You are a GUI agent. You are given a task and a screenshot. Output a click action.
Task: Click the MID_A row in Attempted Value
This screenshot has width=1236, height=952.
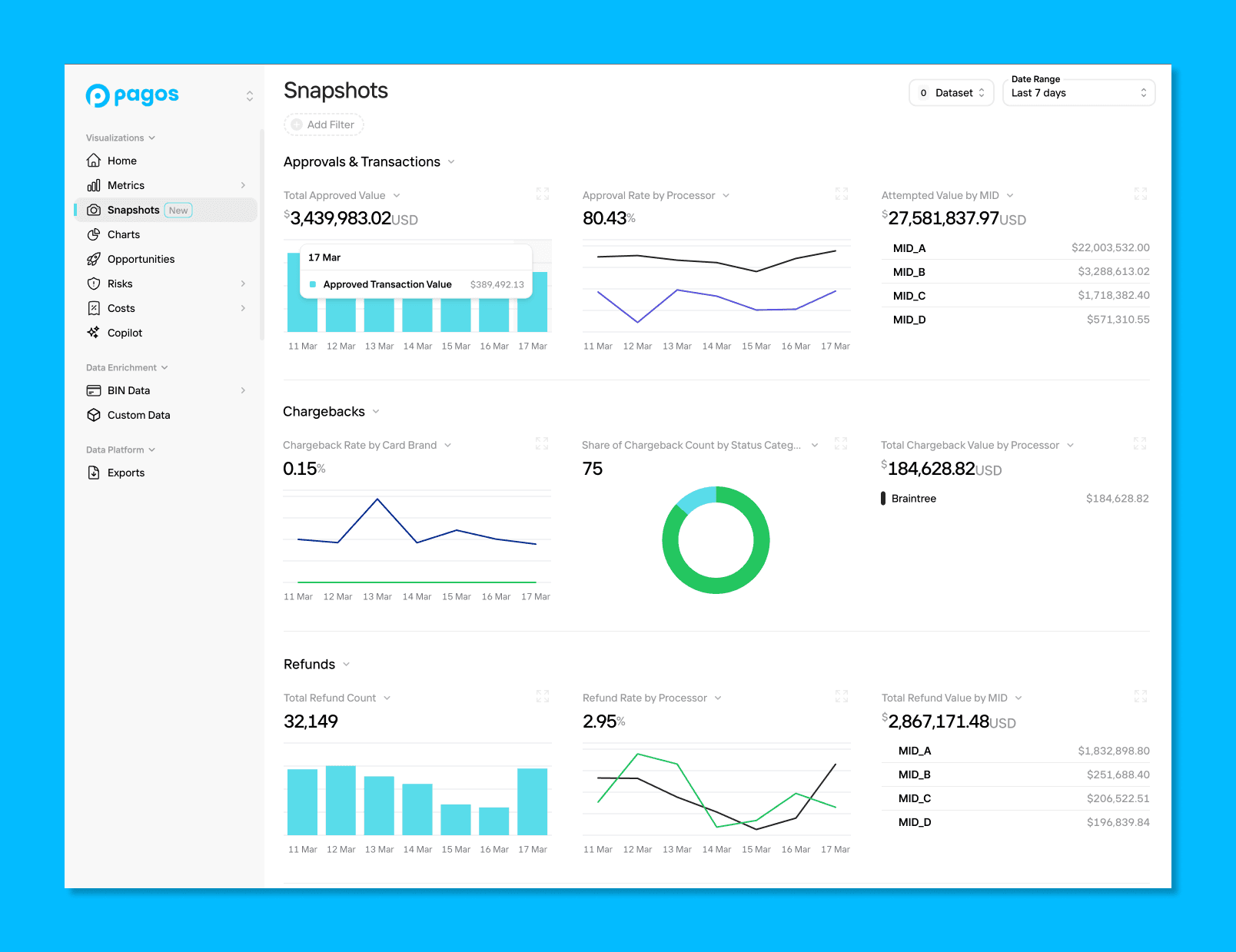click(x=1016, y=248)
